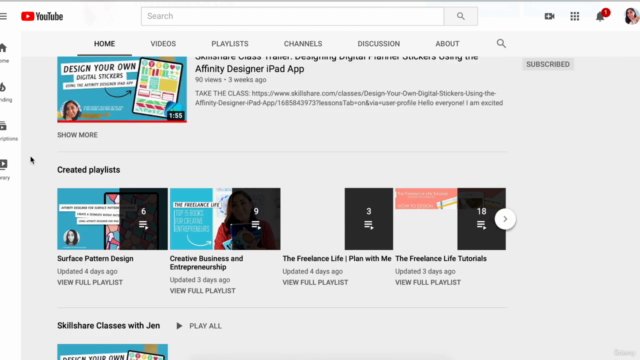Switch to the HOME tab
The height and width of the screenshot is (360, 640).
click(104, 44)
